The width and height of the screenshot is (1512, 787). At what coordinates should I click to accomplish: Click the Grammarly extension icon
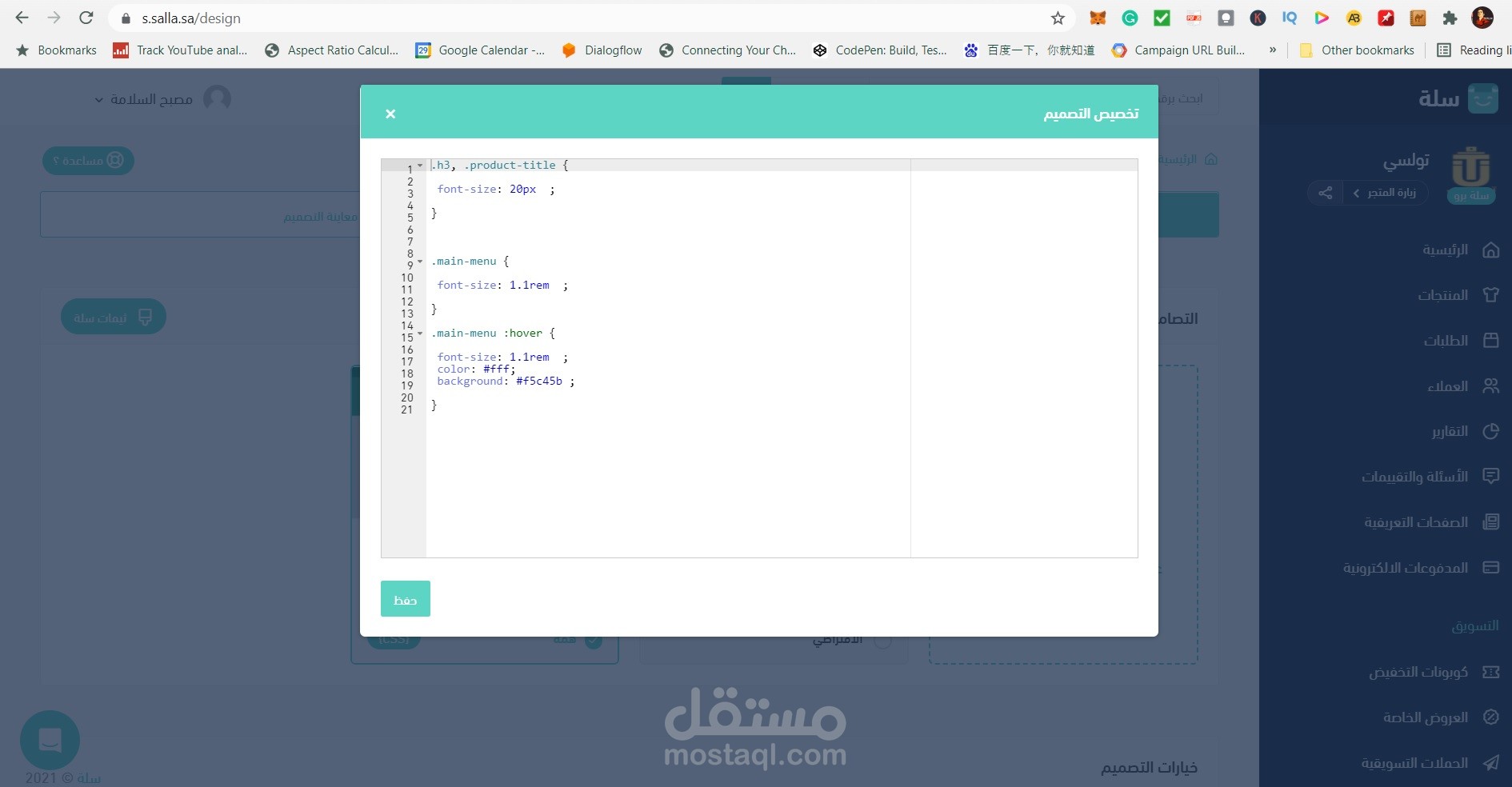tap(1130, 18)
